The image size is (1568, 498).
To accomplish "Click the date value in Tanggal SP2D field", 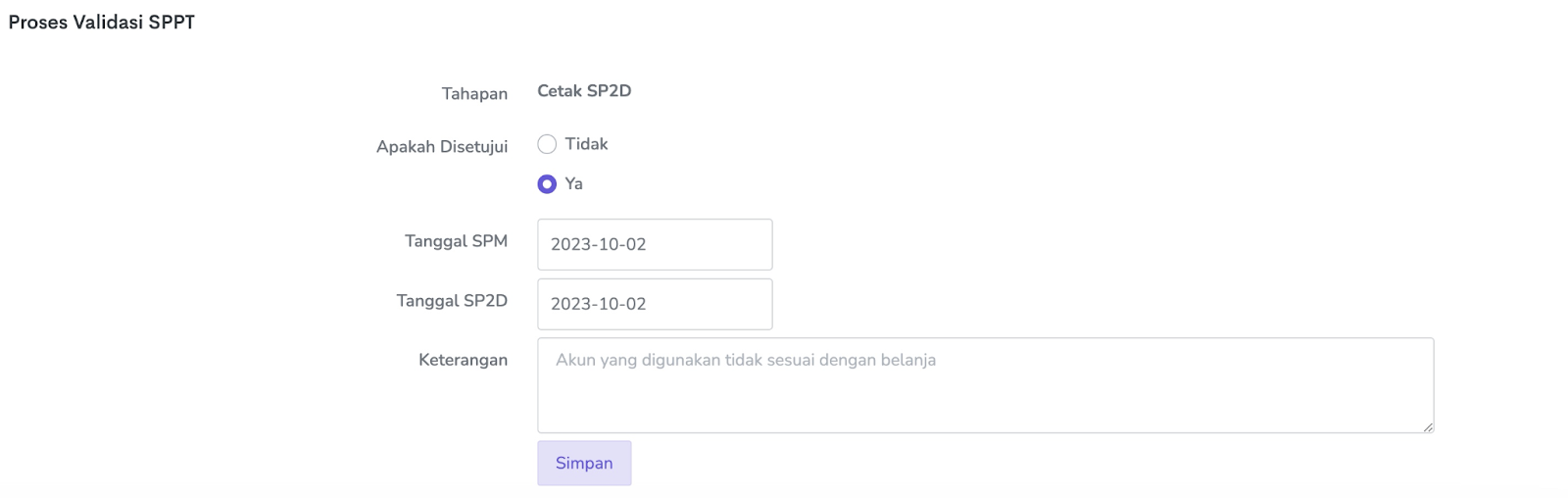I will tap(598, 304).
